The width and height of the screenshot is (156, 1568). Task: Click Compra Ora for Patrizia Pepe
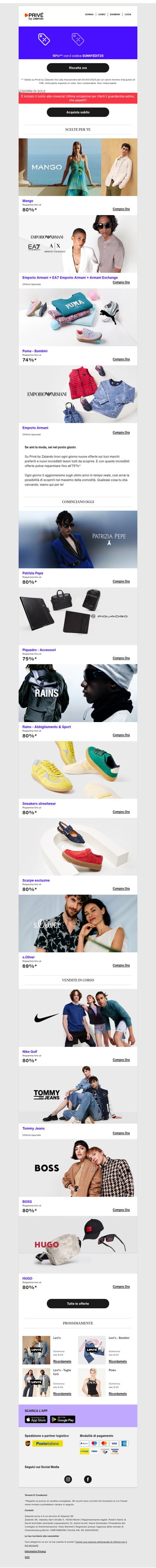(121, 581)
